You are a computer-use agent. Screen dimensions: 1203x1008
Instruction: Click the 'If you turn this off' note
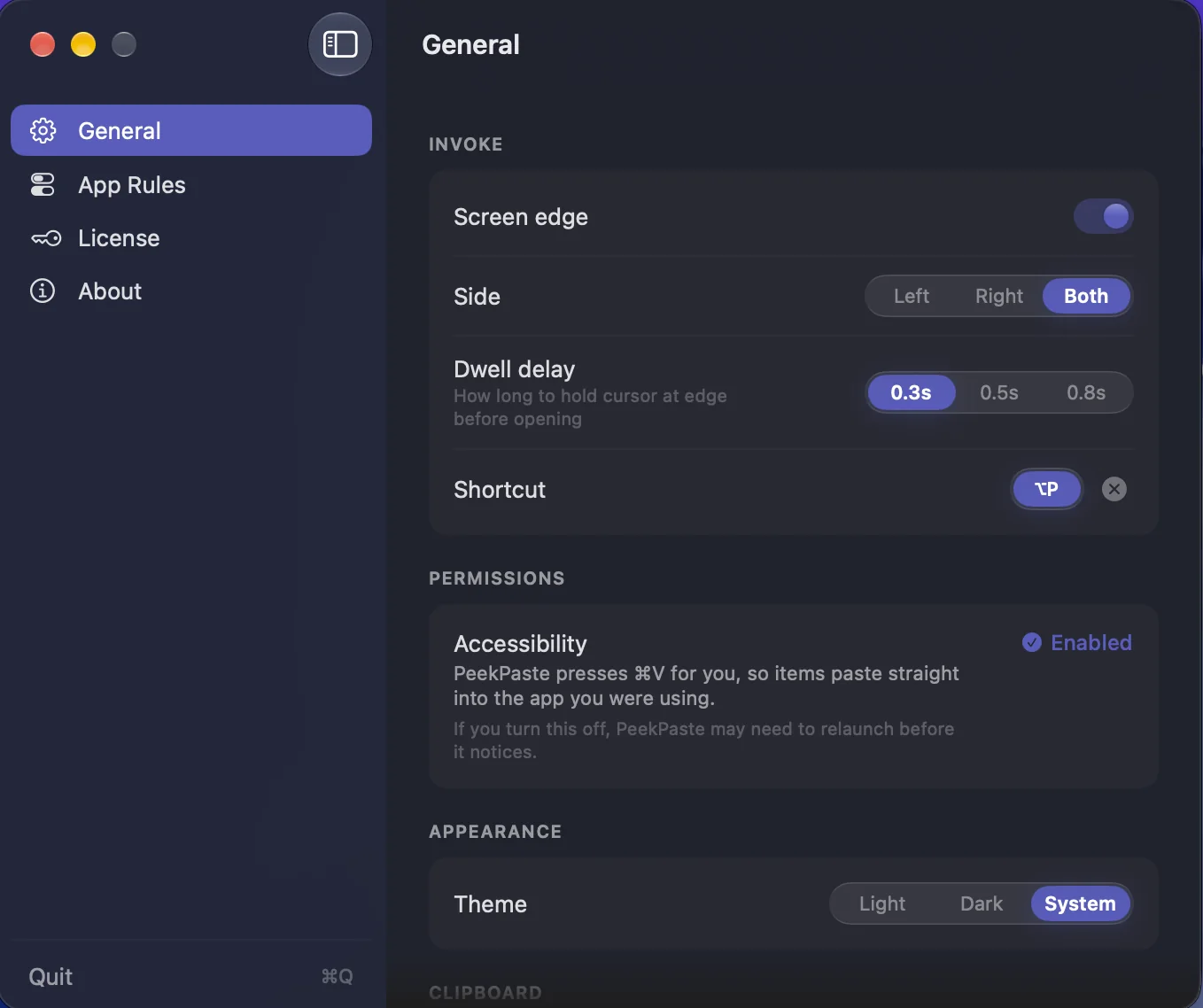click(703, 740)
